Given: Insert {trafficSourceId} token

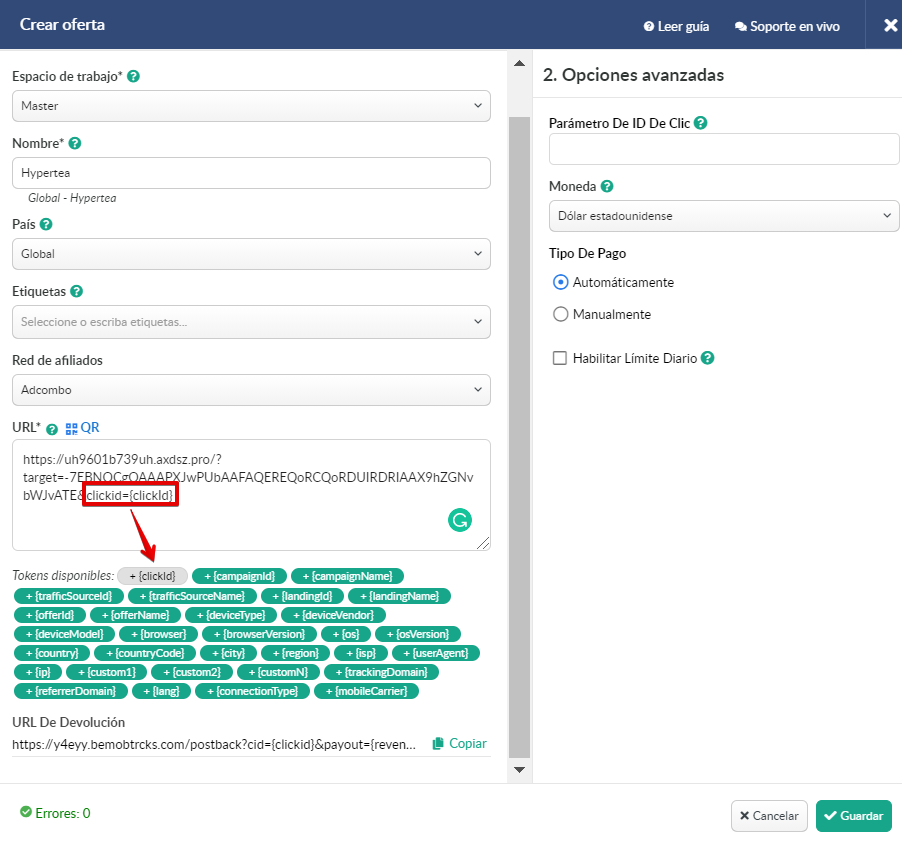Looking at the screenshot, I should (x=69, y=596).
